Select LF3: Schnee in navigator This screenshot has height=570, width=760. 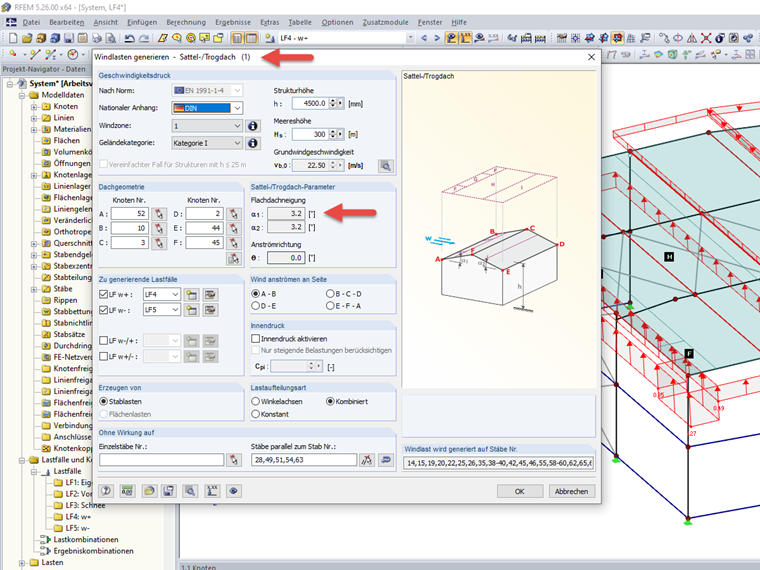pos(85,505)
